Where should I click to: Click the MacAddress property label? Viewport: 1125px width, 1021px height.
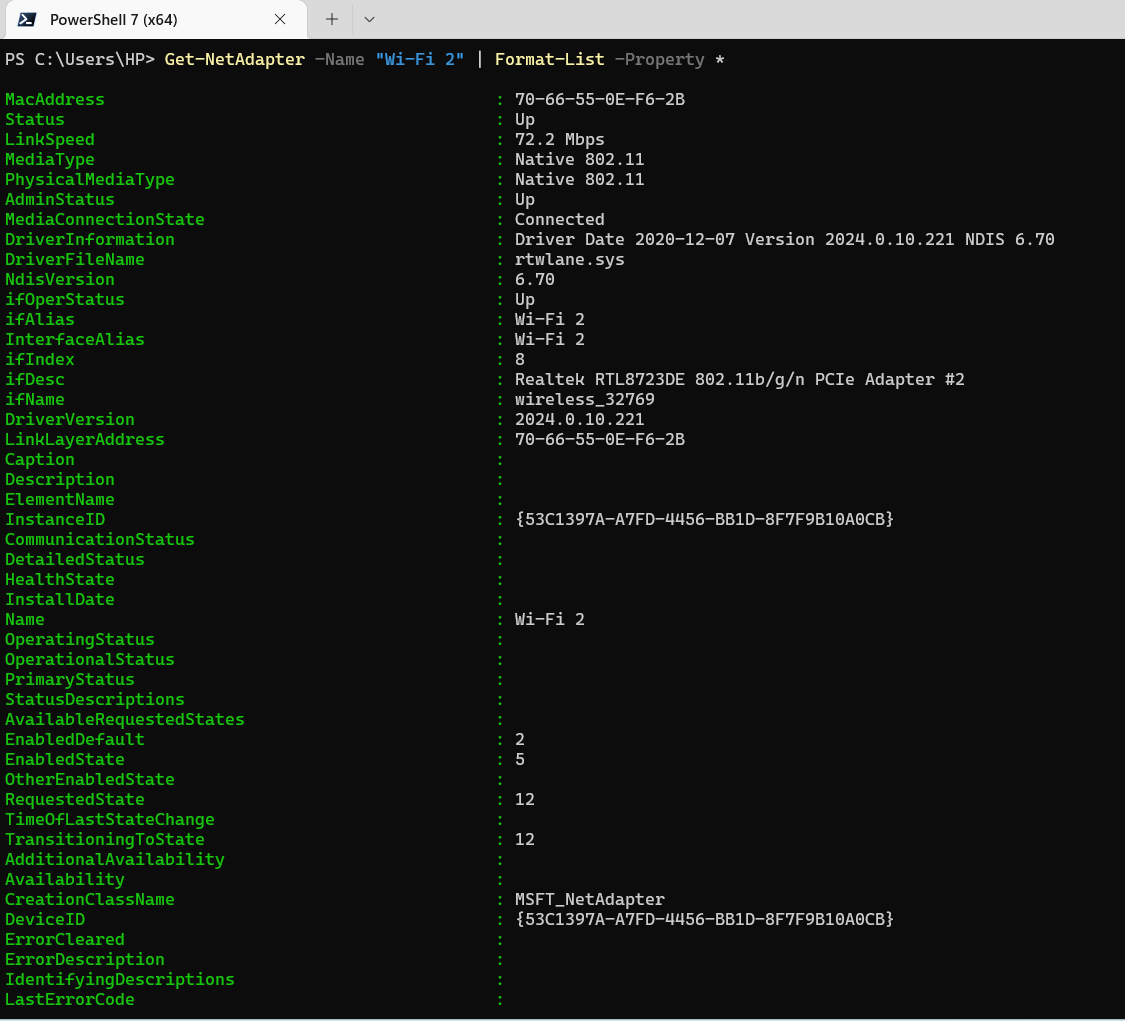click(54, 99)
